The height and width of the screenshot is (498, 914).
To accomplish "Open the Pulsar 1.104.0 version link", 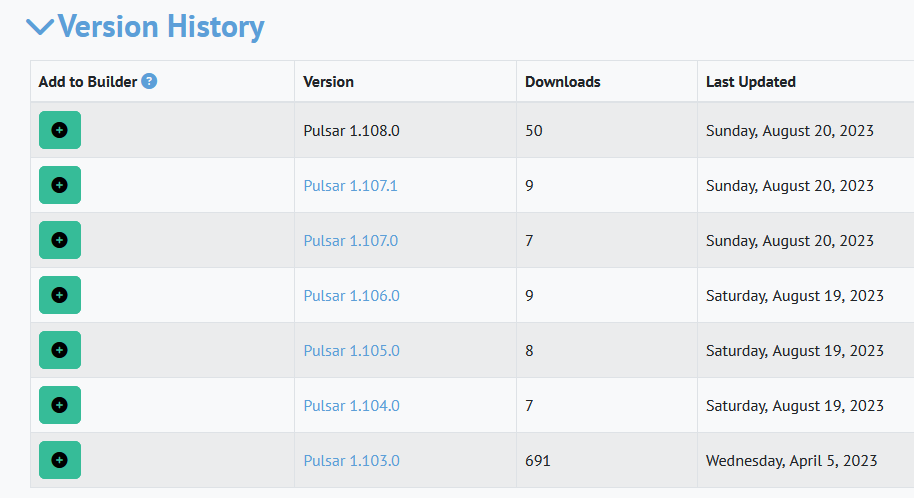I will coord(351,406).
